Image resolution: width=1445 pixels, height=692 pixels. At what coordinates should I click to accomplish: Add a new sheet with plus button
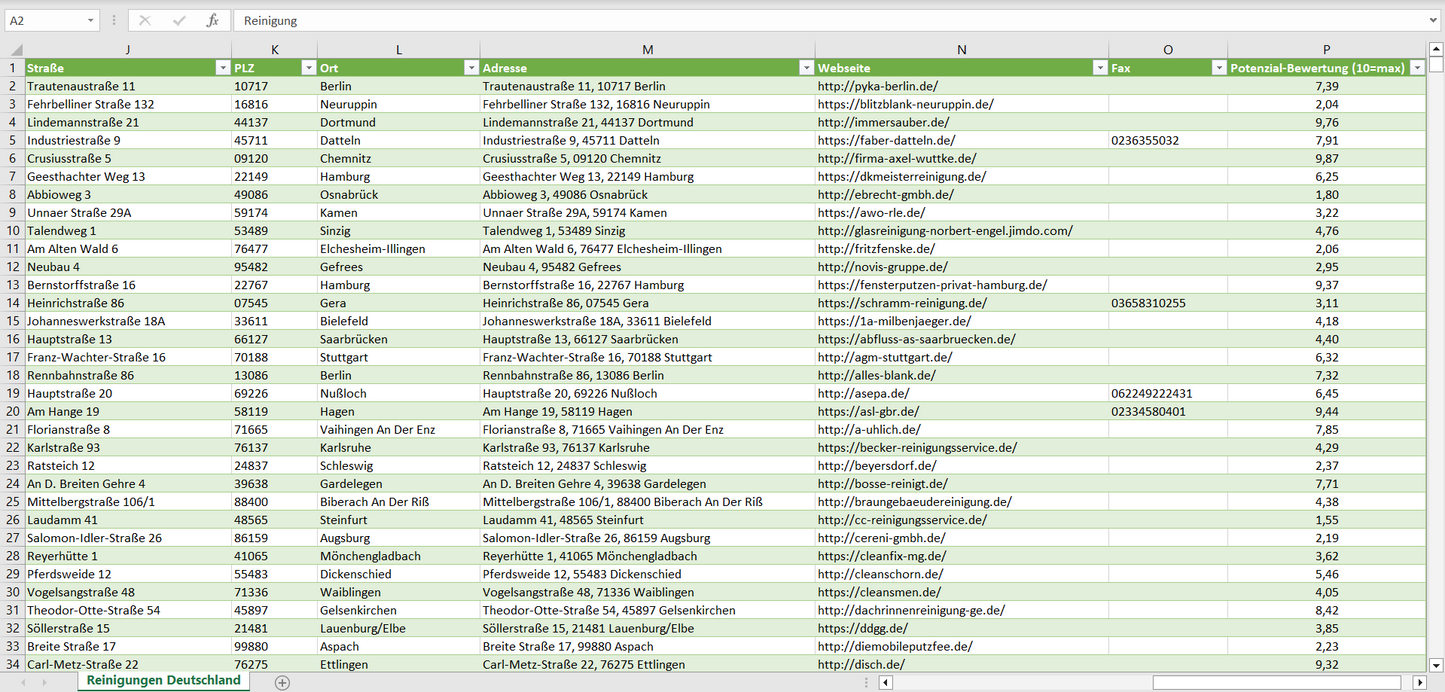(282, 682)
